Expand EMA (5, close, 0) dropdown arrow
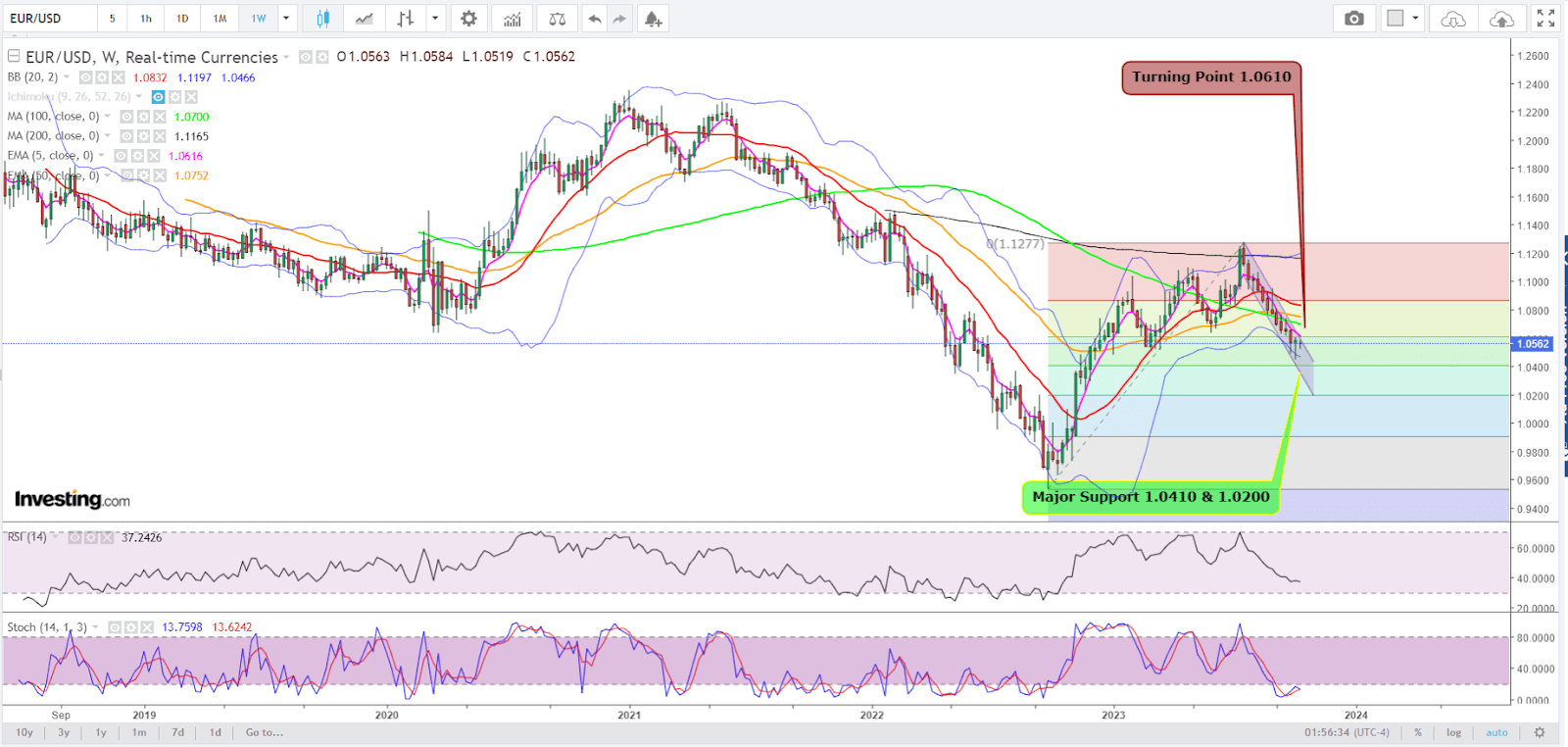The image size is (1568, 747). [102, 156]
